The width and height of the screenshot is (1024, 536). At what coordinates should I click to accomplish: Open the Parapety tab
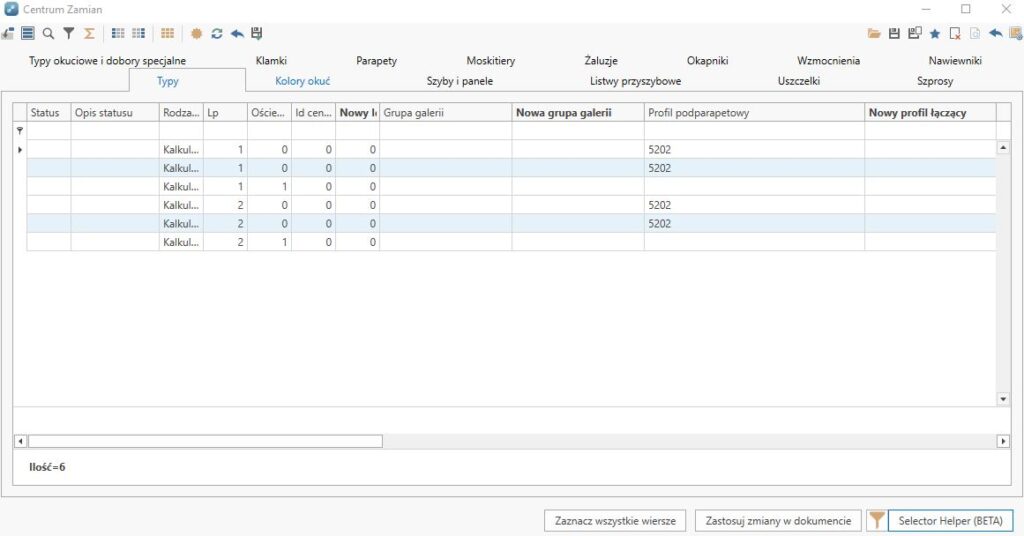(376, 61)
